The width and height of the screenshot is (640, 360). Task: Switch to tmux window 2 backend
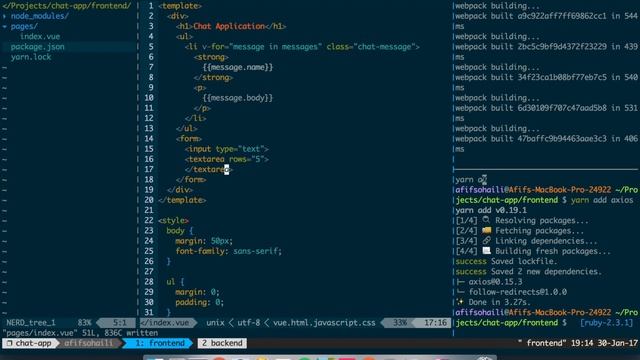222,343
